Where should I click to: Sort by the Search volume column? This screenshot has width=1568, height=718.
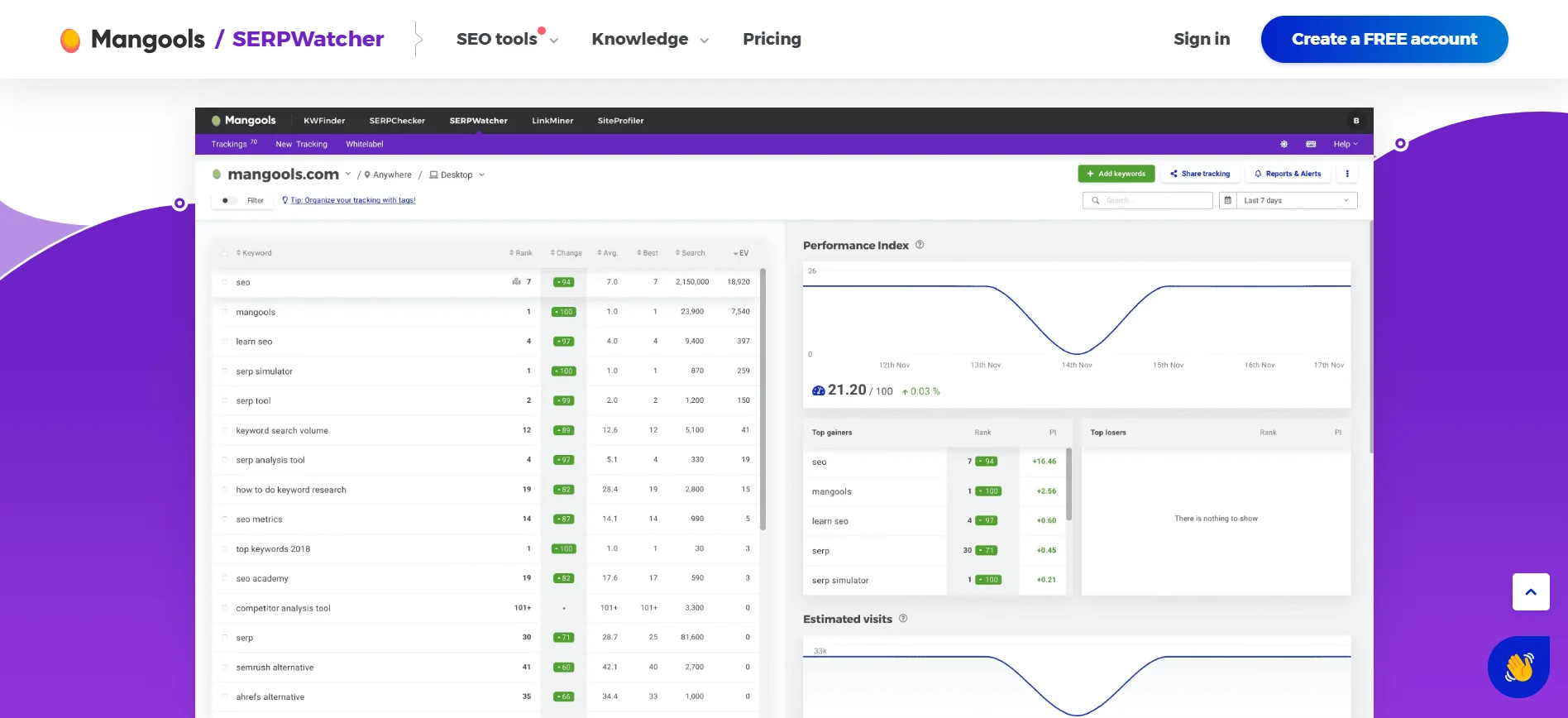coord(691,253)
